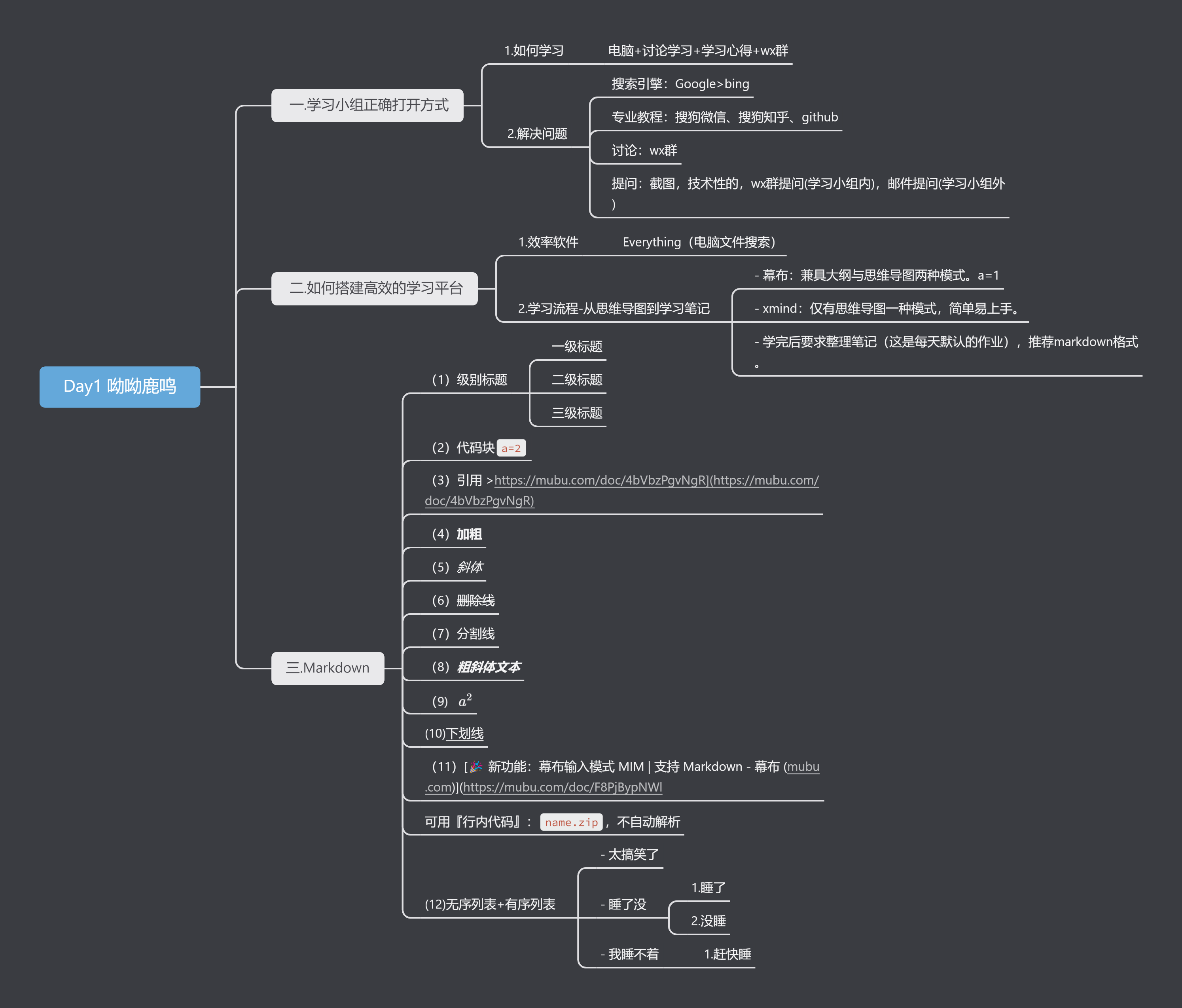1182x1008 pixels.
Task: Select '专业教程：搜狗微信、搜狗知乎、github' node
Action: [724, 117]
